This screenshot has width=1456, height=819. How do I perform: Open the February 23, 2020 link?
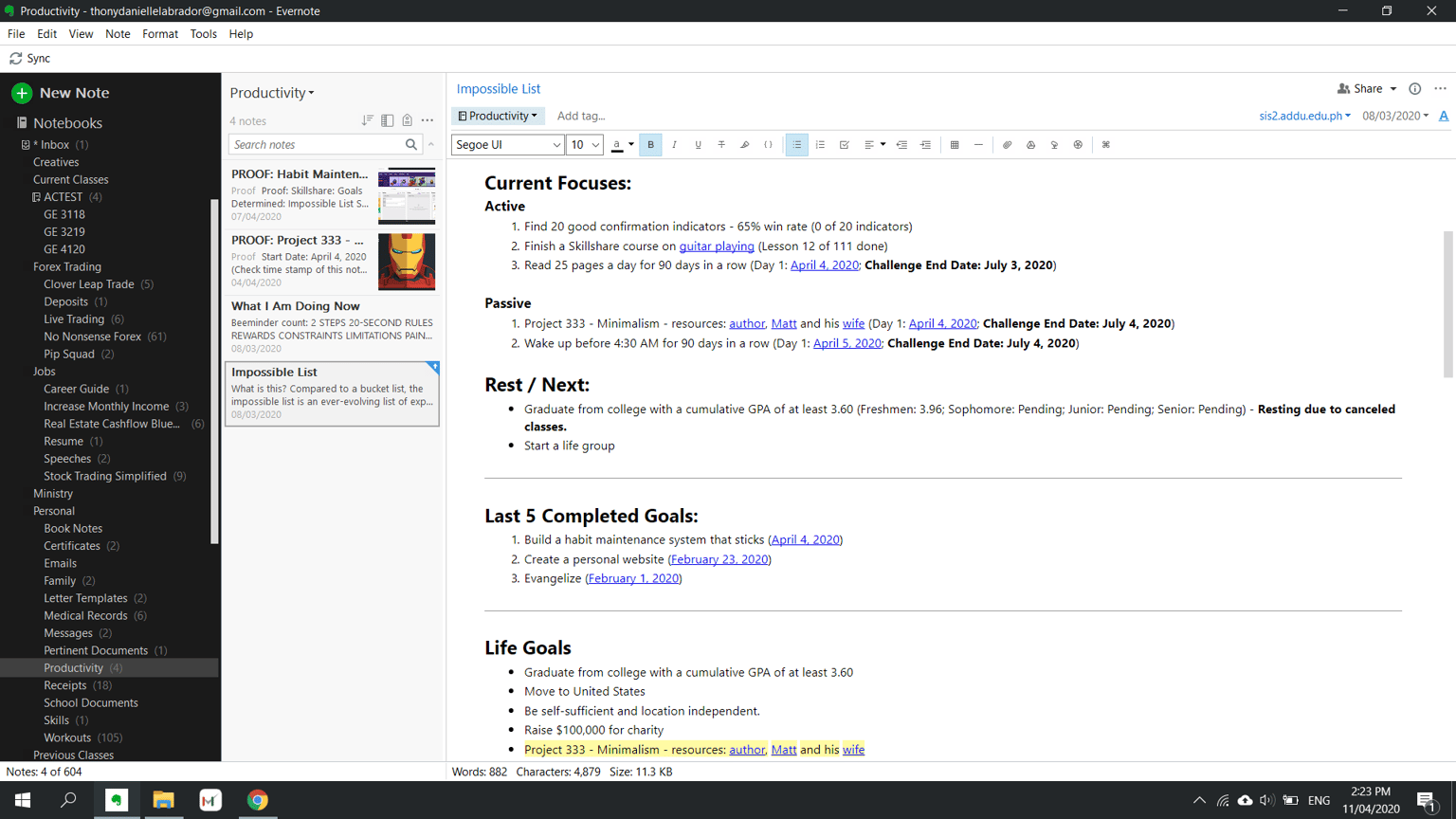pos(719,559)
